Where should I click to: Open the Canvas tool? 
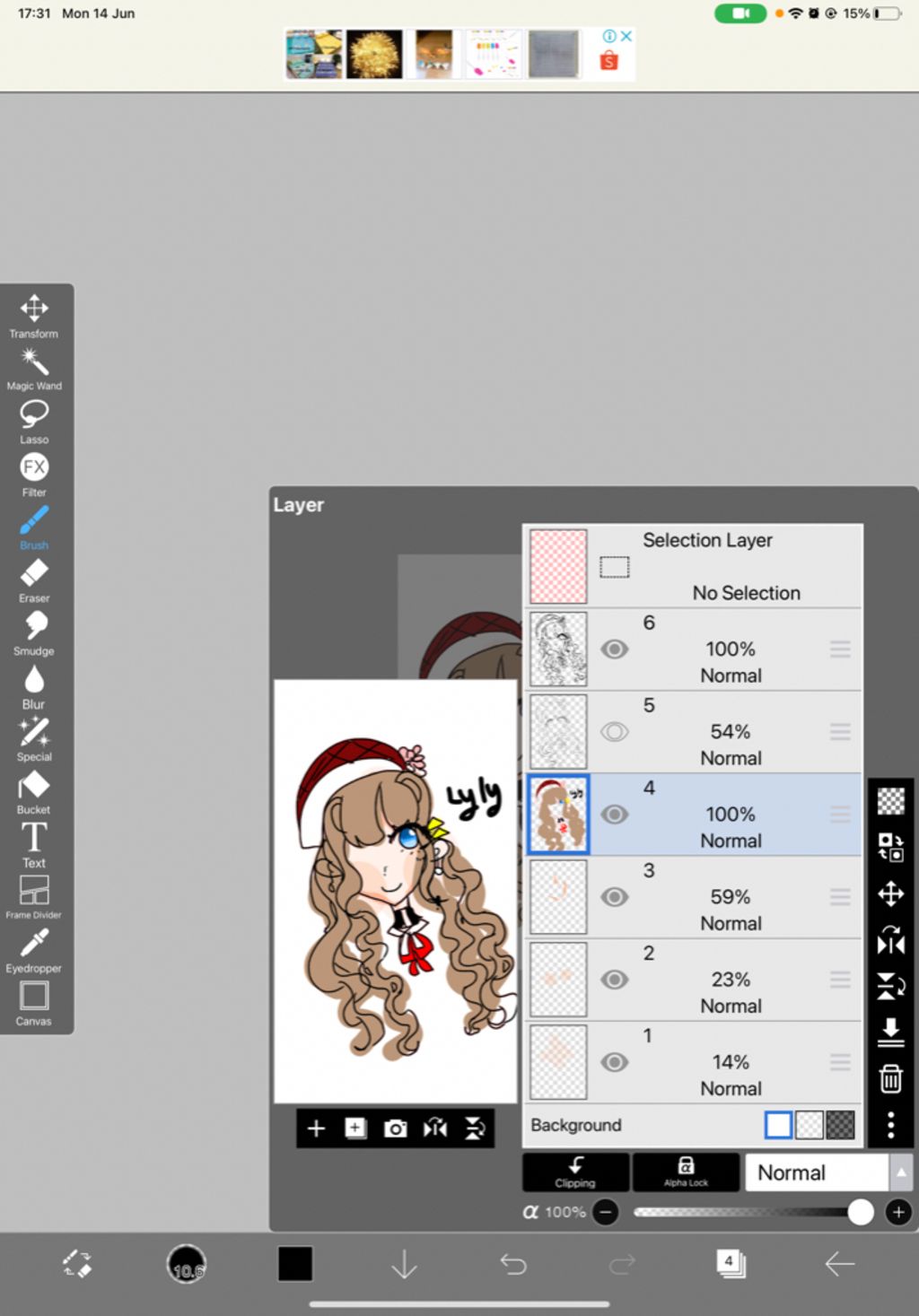pos(34,1004)
